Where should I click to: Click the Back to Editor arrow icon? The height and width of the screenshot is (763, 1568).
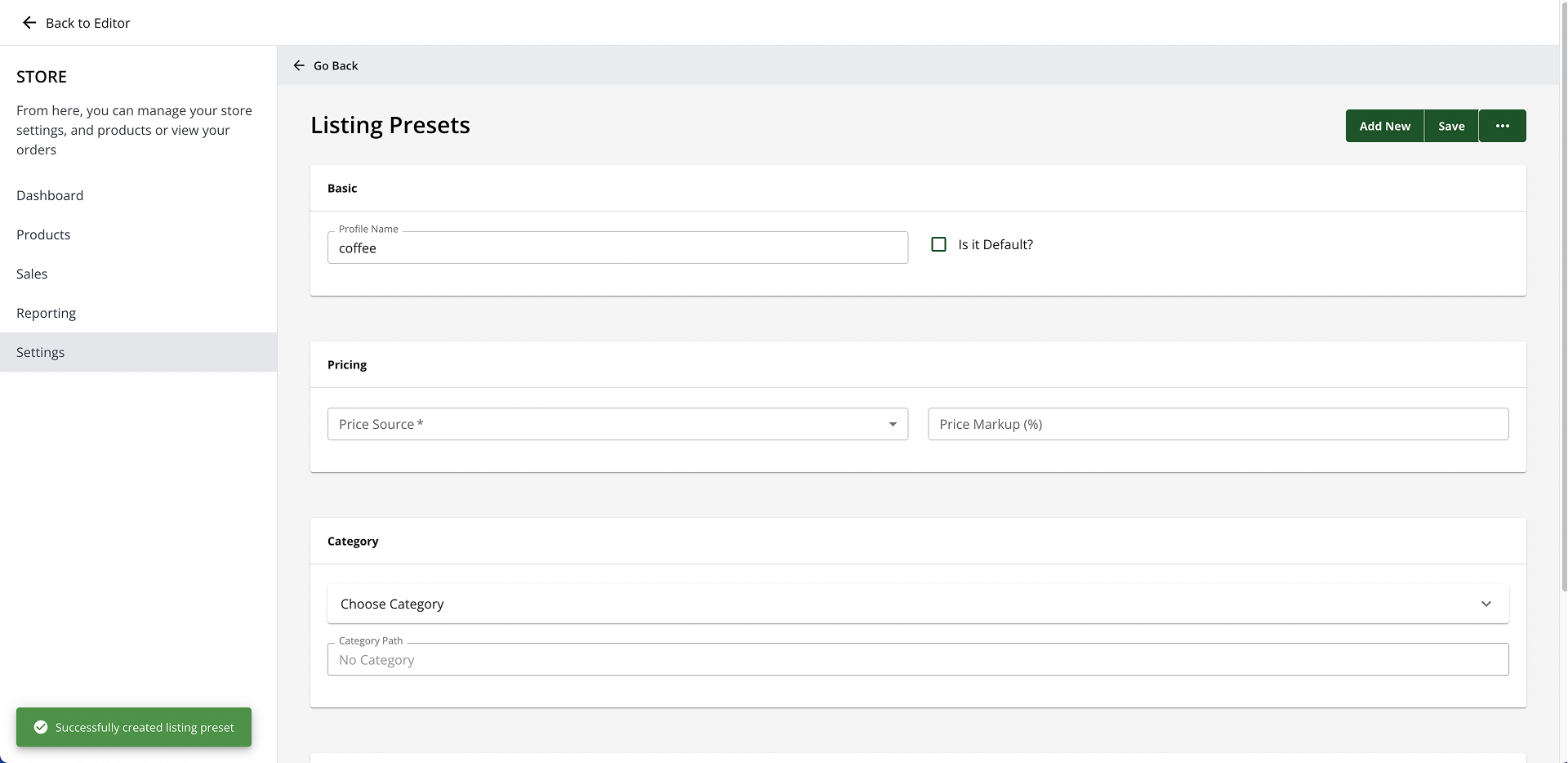click(29, 23)
